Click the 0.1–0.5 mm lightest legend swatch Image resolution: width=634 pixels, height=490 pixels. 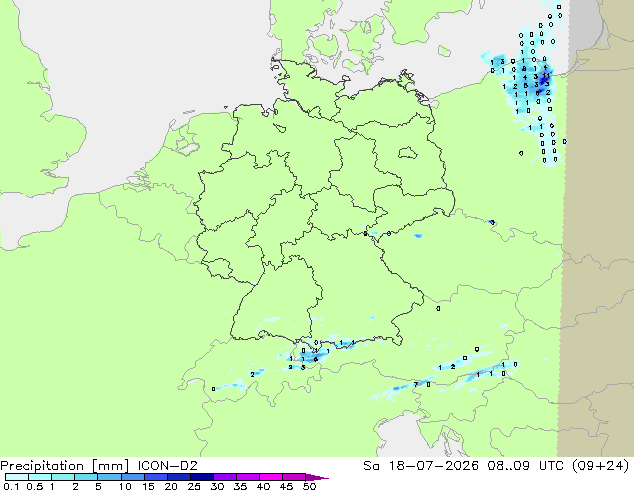17,477
